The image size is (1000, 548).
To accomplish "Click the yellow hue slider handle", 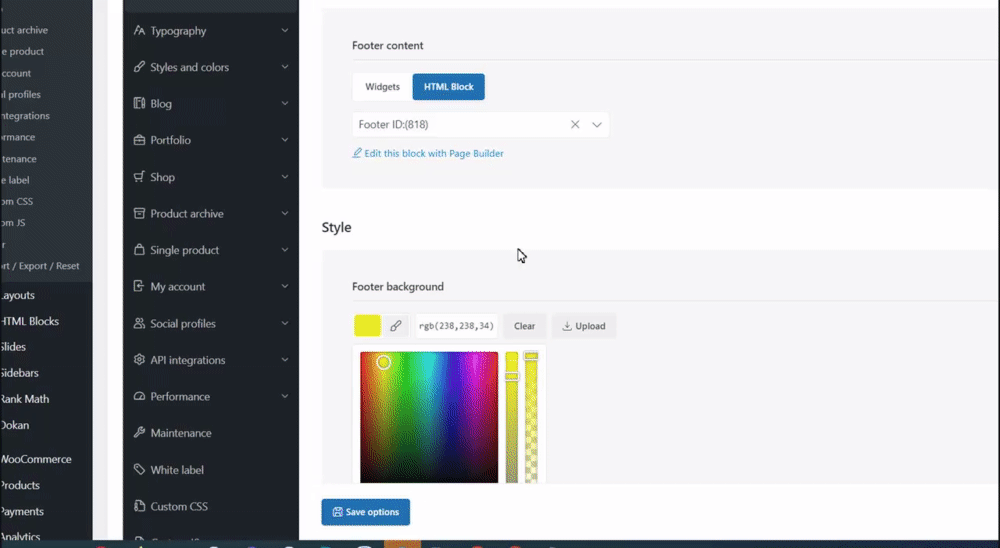I will [x=512, y=376].
